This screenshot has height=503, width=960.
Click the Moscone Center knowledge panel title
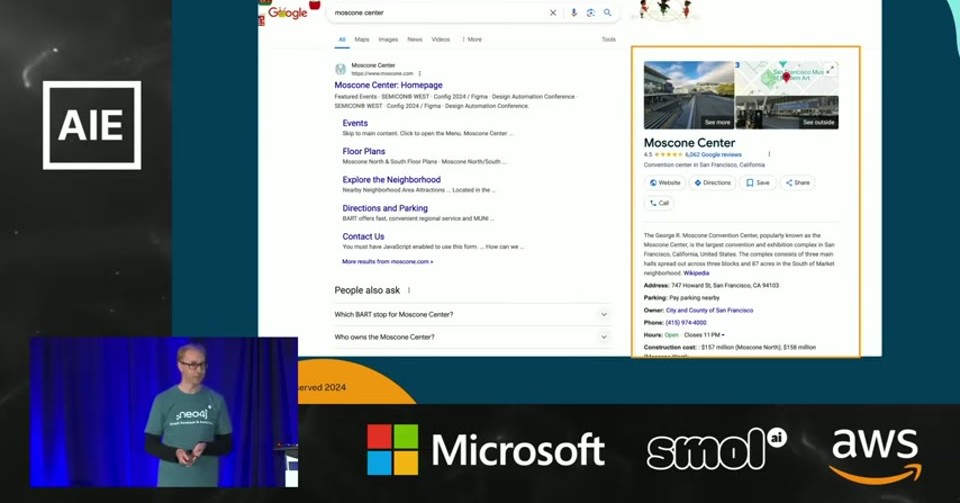(689, 143)
